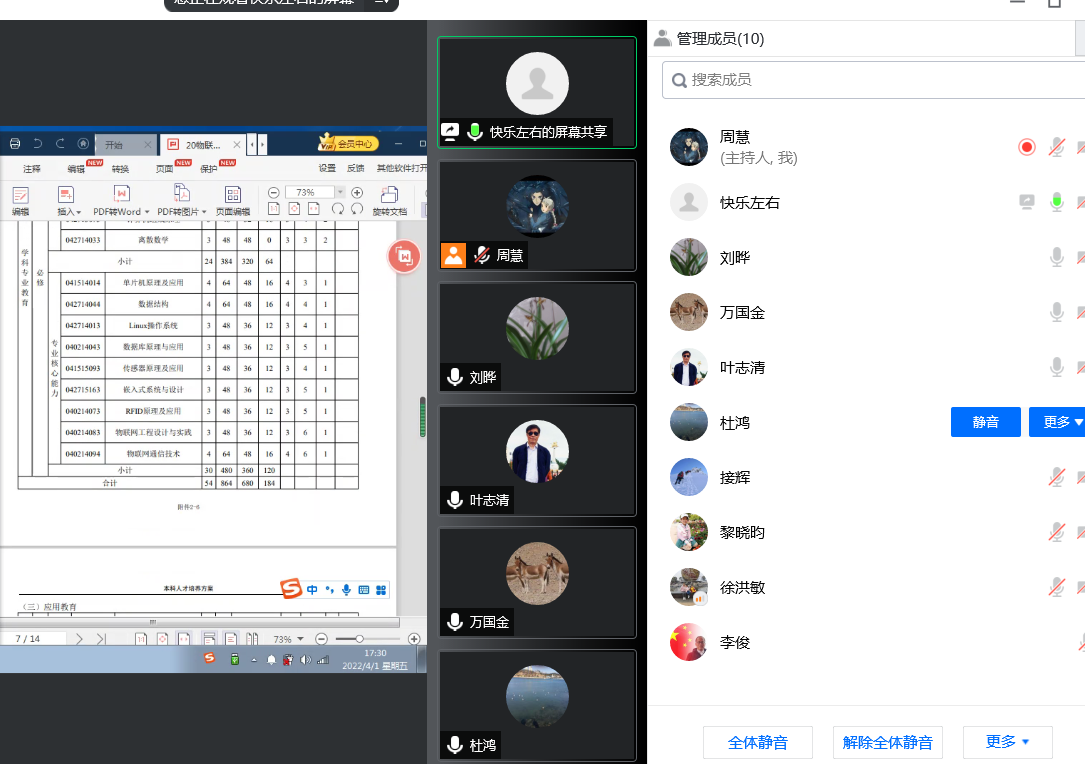Go to next page arrow in PDF status bar

coord(79,639)
